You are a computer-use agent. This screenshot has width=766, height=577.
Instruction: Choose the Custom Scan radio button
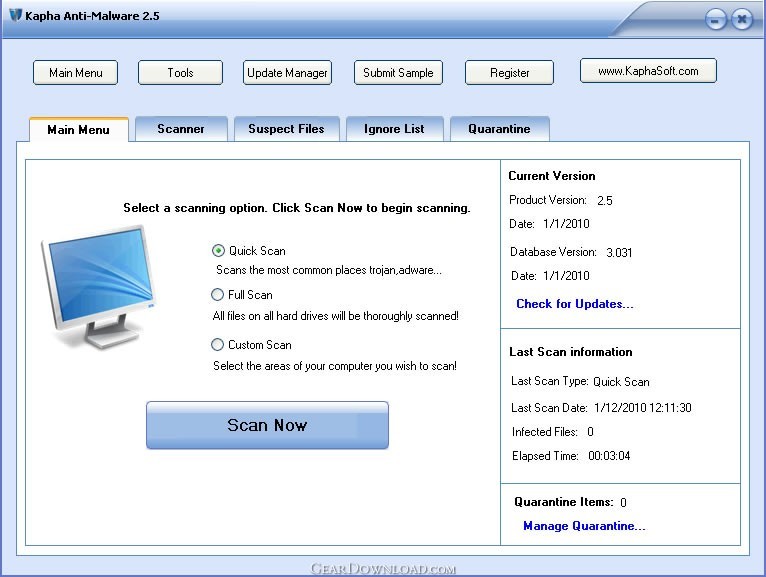point(217,344)
